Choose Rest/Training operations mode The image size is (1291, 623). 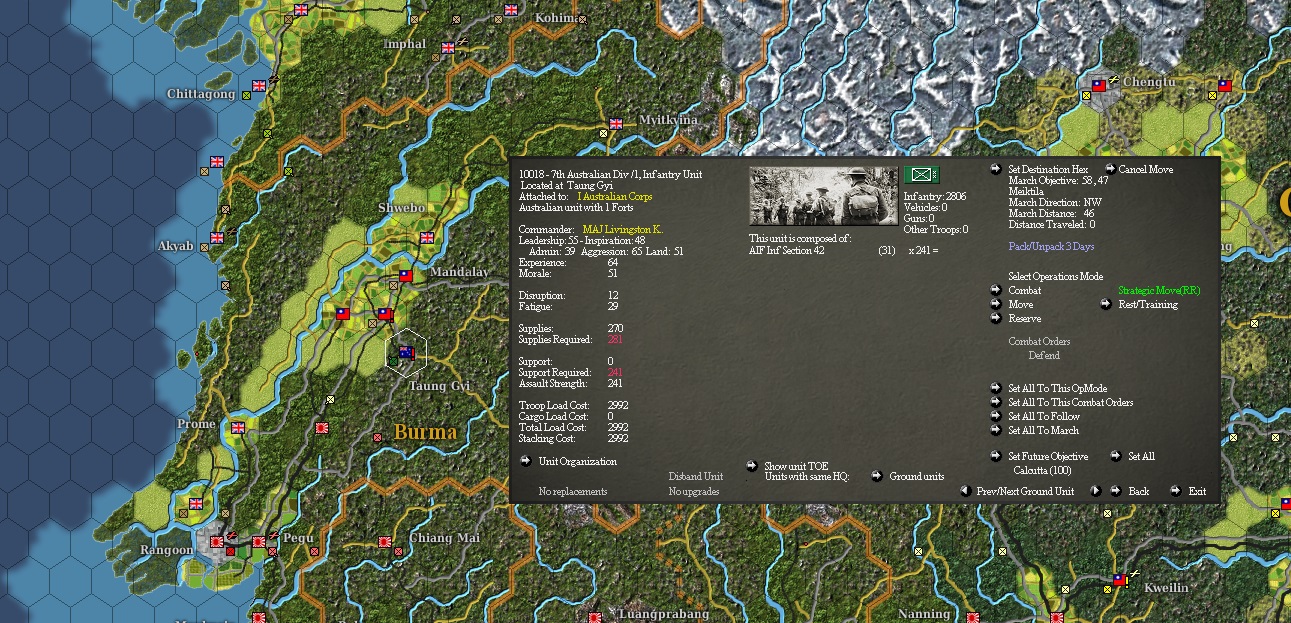pyautogui.click(x=1106, y=304)
